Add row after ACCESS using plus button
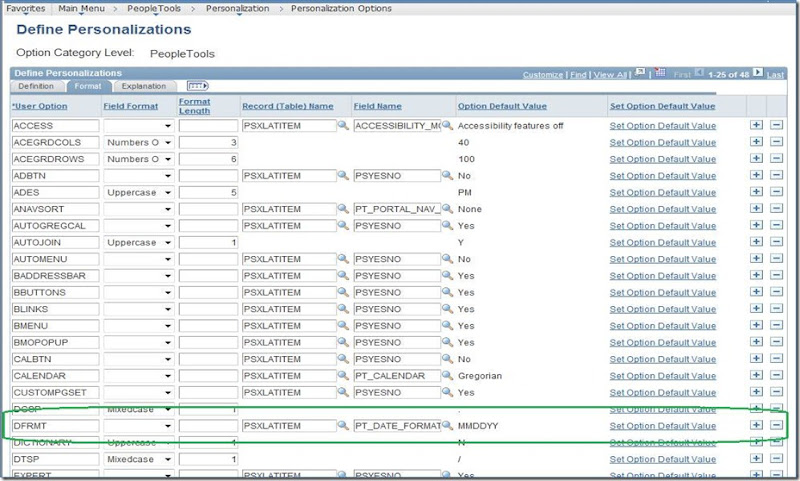800x481 pixels. tap(756, 126)
